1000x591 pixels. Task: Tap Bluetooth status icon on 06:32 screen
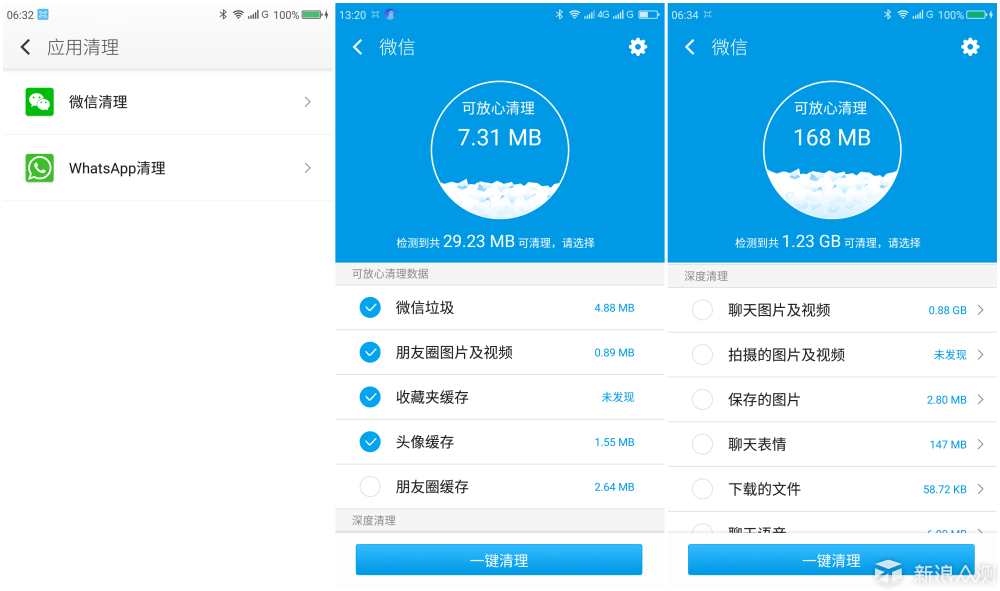click(x=223, y=14)
